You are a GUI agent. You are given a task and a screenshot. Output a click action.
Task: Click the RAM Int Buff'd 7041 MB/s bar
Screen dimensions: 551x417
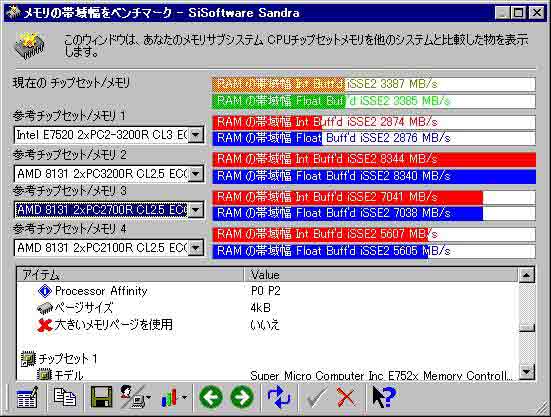tap(374, 197)
